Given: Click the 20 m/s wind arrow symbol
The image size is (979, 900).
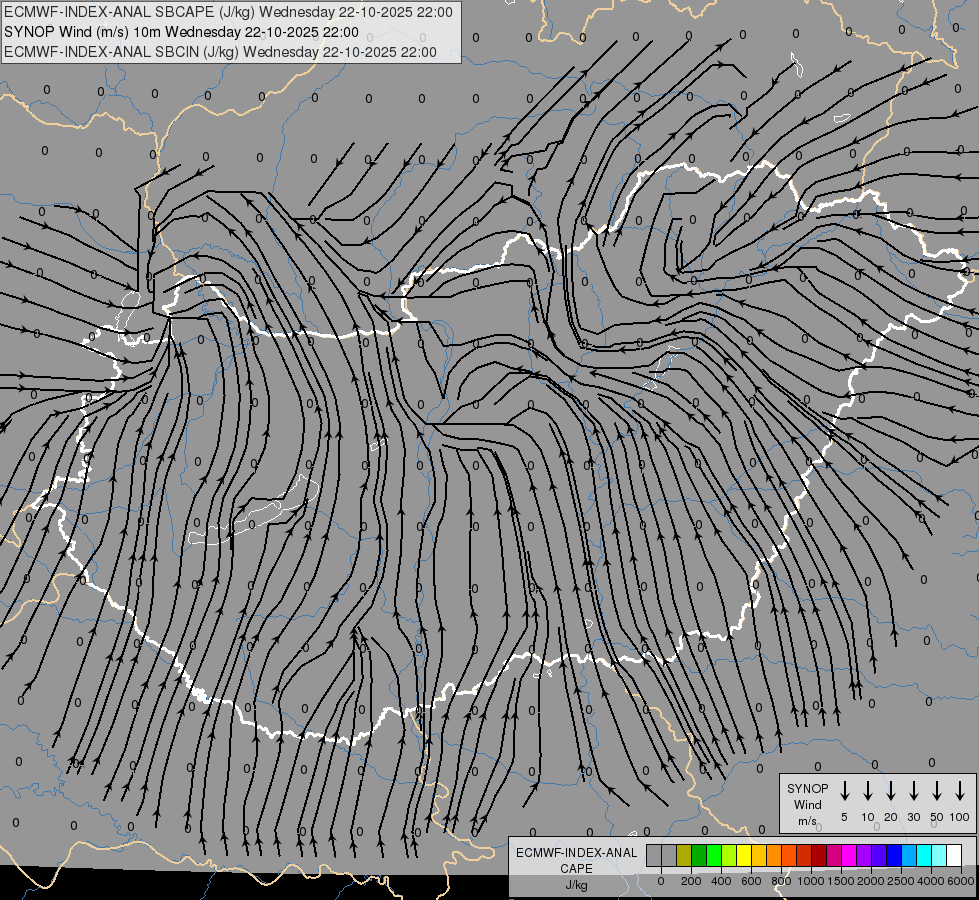Looking at the screenshot, I should coord(890,791).
